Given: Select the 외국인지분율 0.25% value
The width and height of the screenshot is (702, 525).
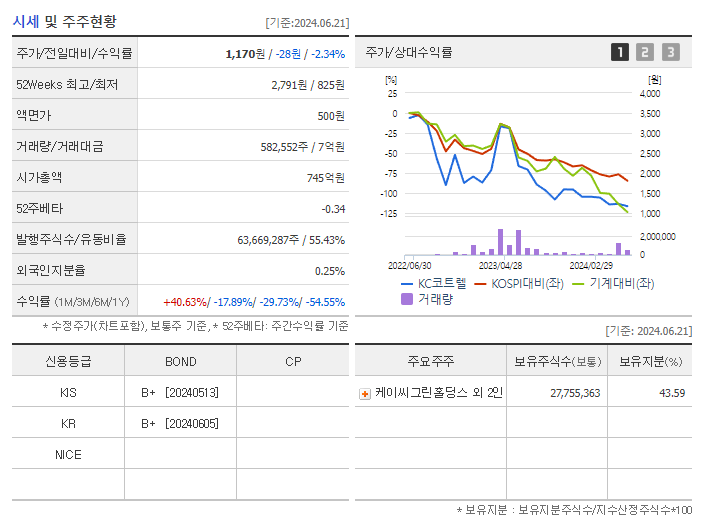Looking at the screenshot, I should [x=330, y=271].
